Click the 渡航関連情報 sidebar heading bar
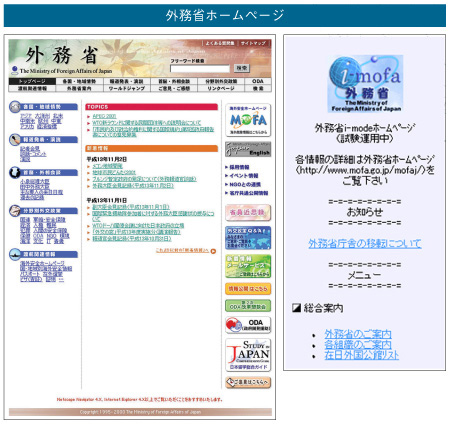 (x=49, y=254)
